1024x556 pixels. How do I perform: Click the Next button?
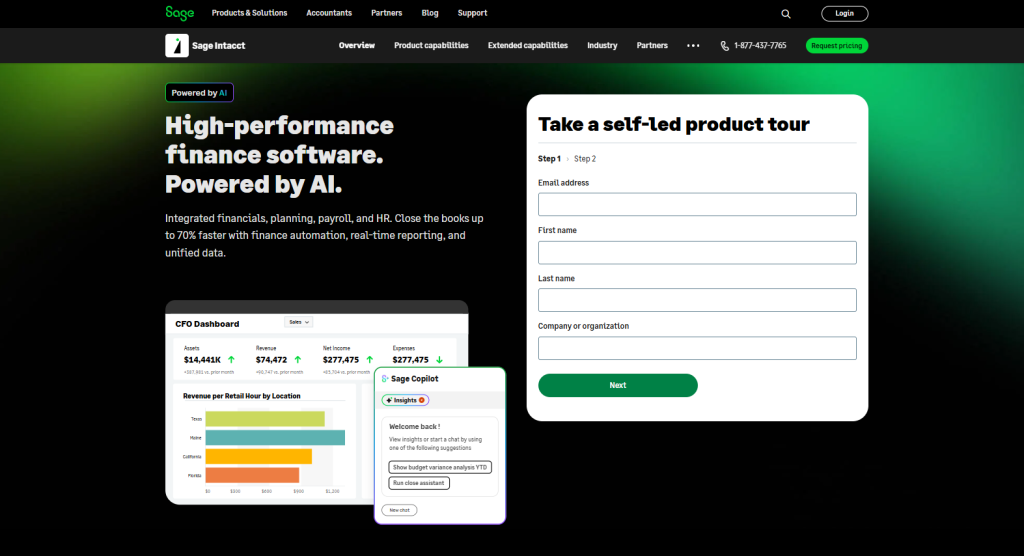(x=618, y=385)
